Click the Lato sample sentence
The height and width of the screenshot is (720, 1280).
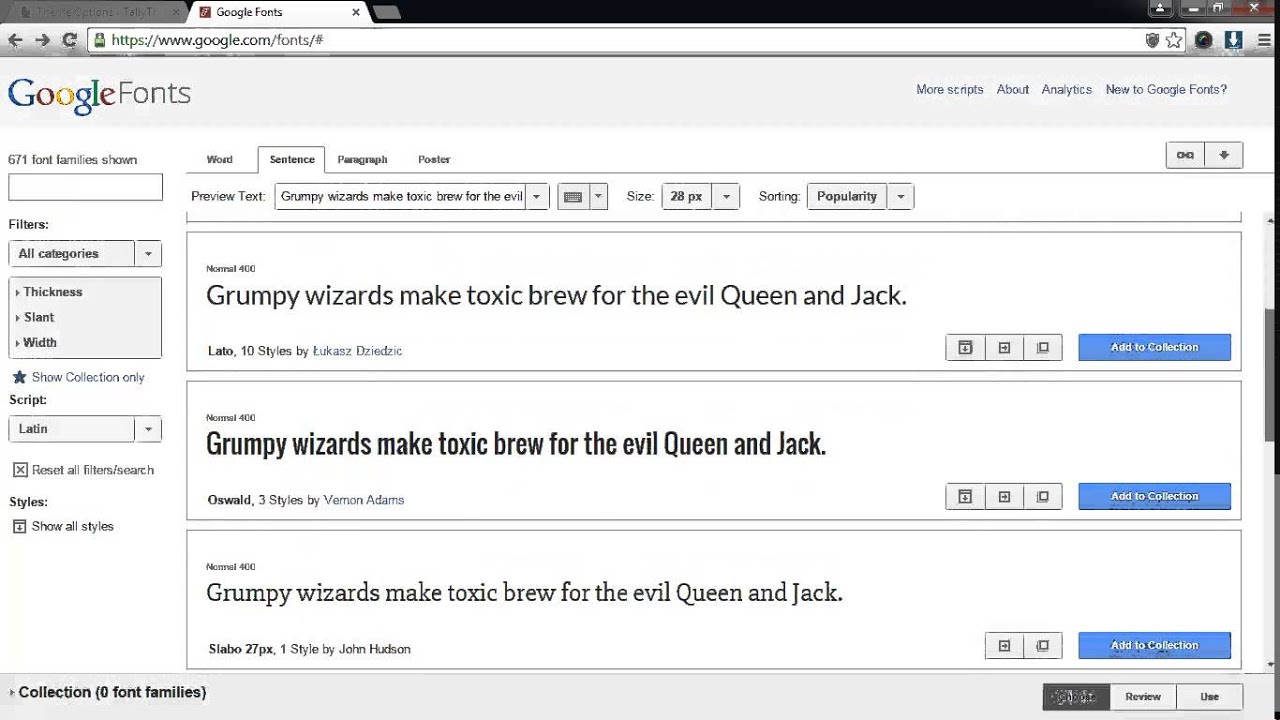coord(556,296)
